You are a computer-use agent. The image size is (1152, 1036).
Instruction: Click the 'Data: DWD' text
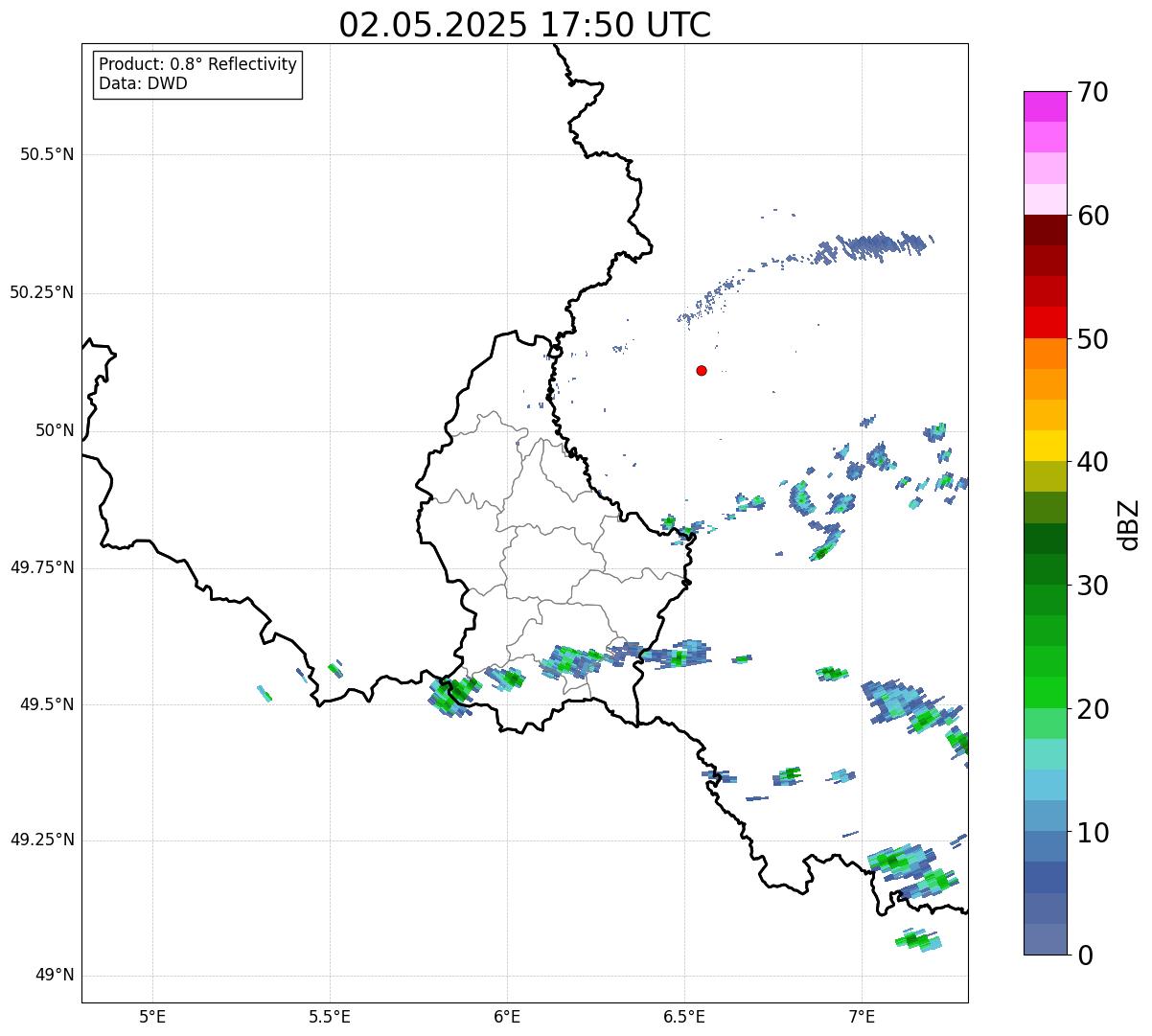pos(143,83)
